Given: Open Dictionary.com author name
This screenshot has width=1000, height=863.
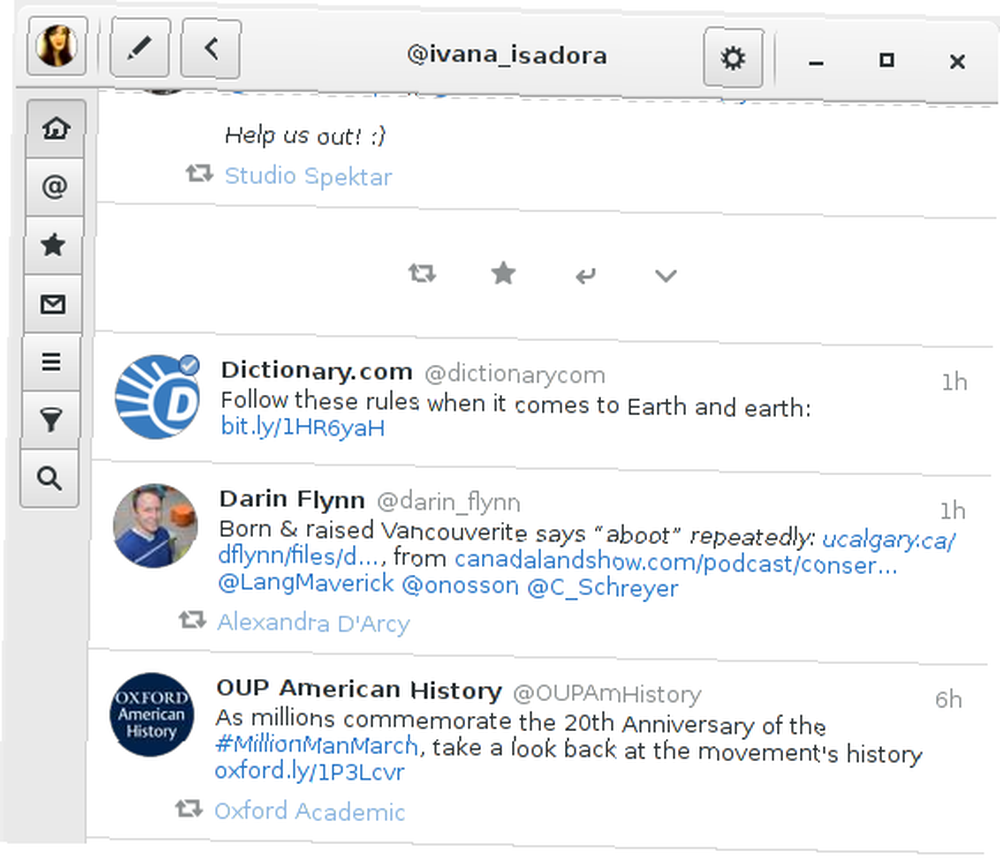Looking at the screenshot, I should click(316, 371).
